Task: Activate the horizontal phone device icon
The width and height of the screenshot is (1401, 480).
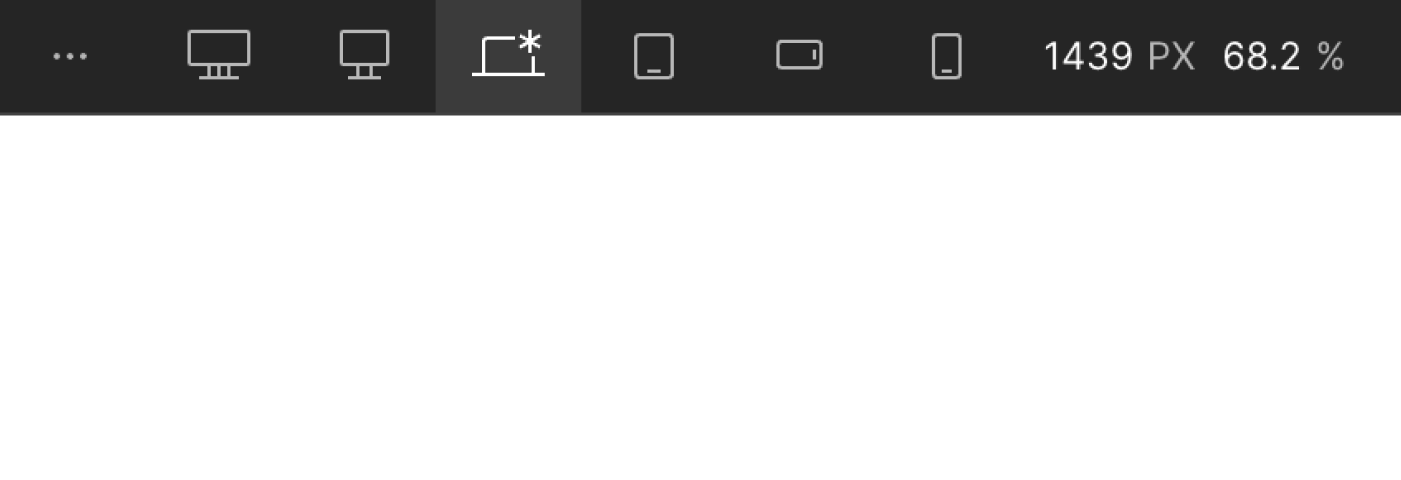Action: pos(800,55)
